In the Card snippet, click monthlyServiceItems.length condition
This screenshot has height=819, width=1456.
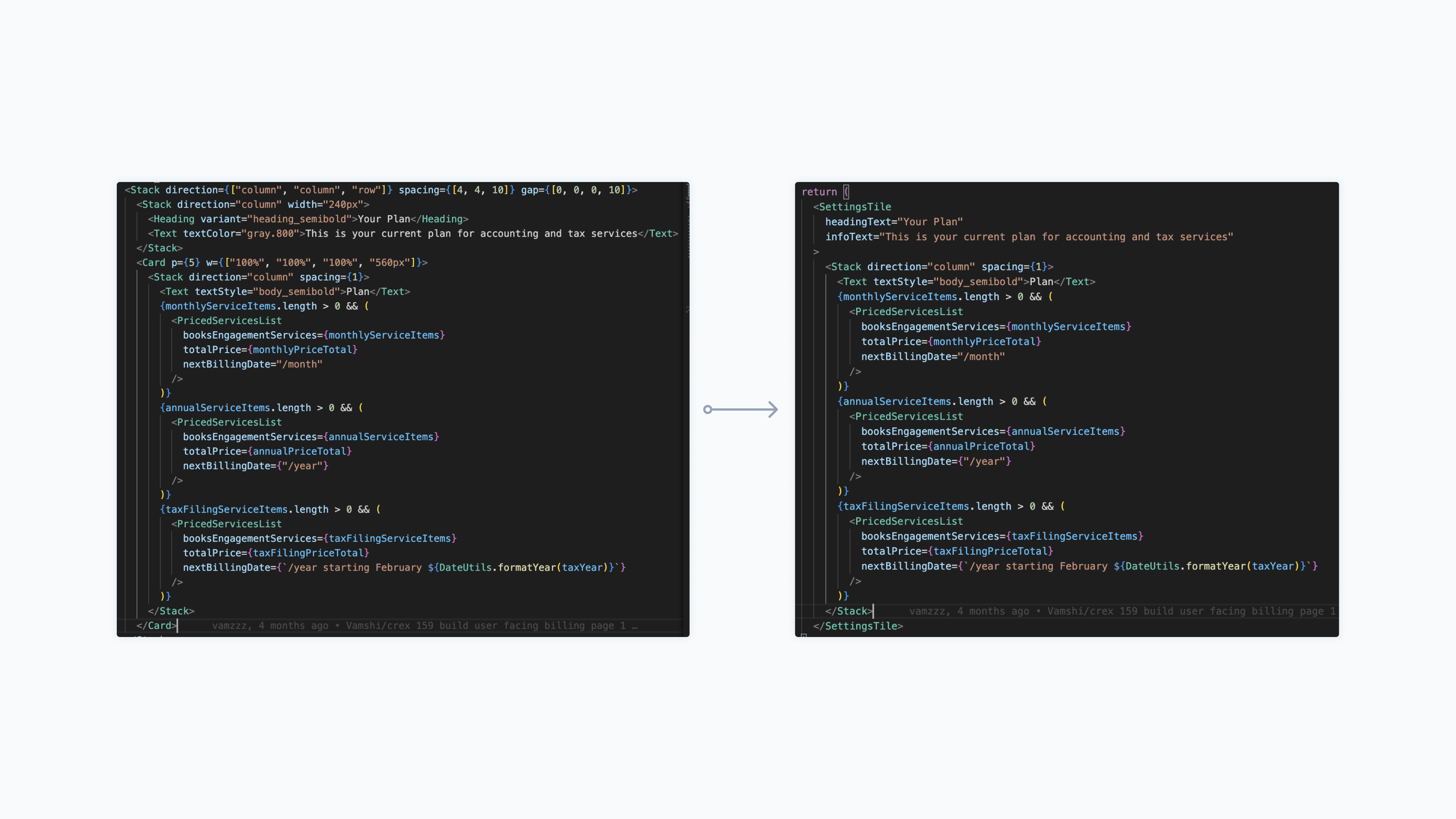coord(265,306)
